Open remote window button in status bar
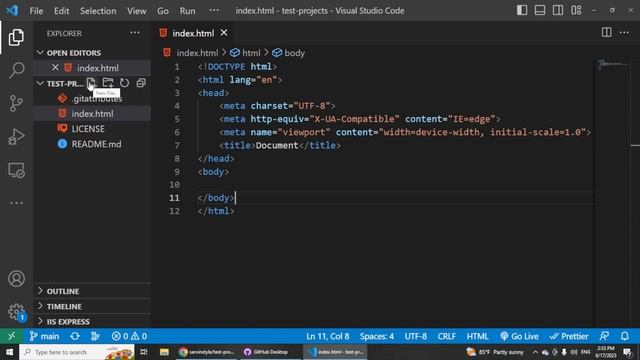The height and width of the screenshot is (360, 640). pos(11,336)
